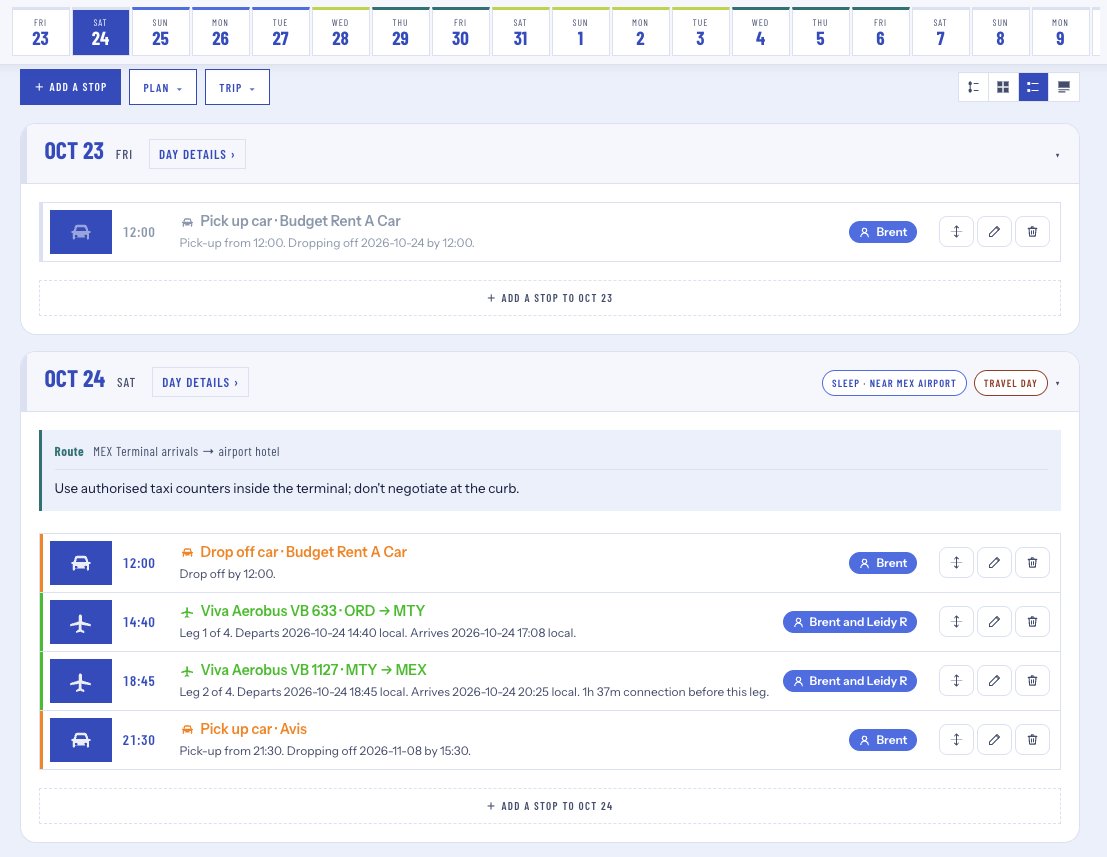Collapse the Oct 23 day section

[1057, 155]
